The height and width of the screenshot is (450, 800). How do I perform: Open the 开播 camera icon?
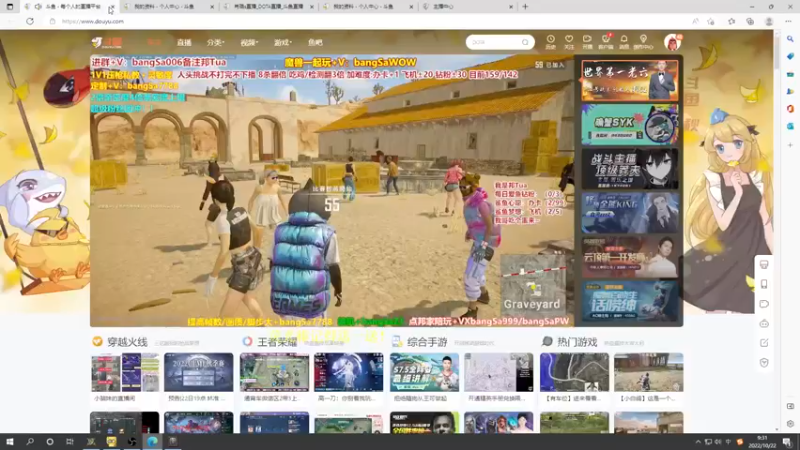pyautogui.click(x=587, y=42)
